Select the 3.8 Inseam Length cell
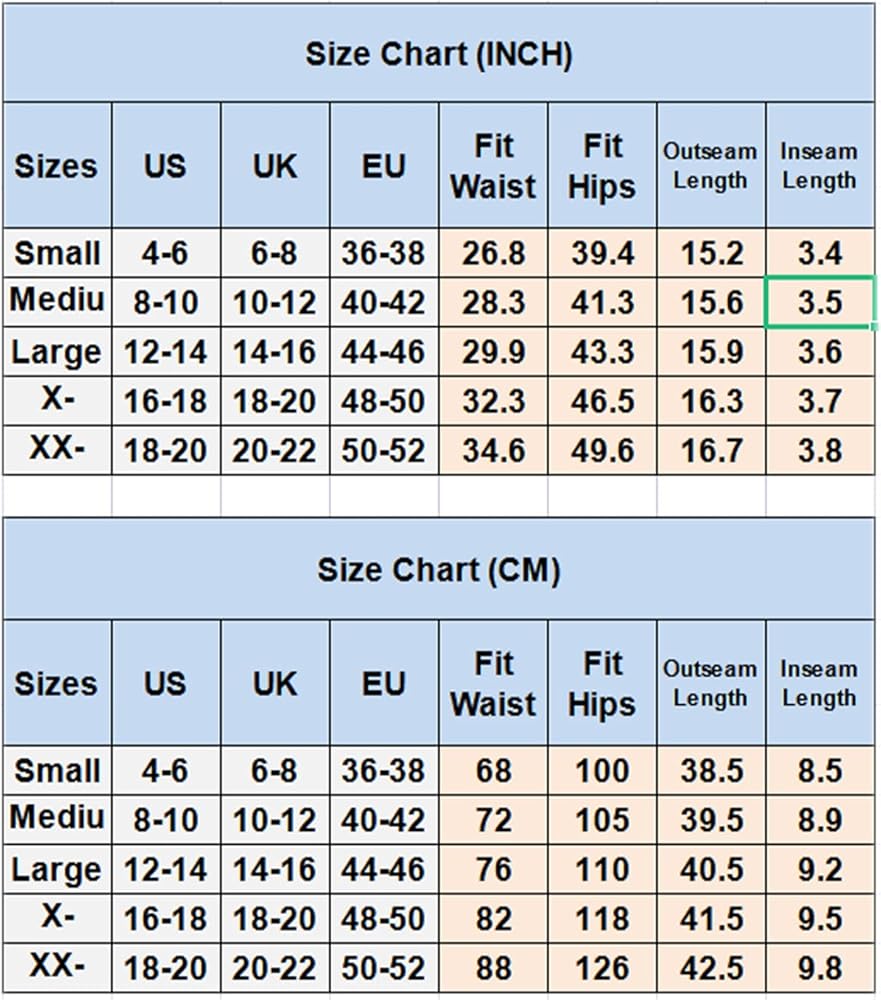 tap(820, 450)
